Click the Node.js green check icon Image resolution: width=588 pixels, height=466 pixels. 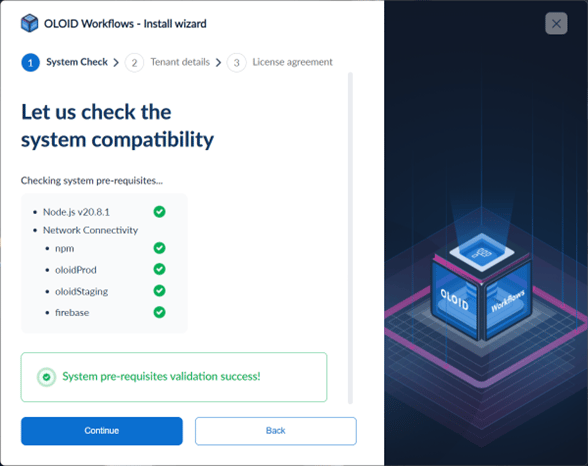click(x=159, y=211)
